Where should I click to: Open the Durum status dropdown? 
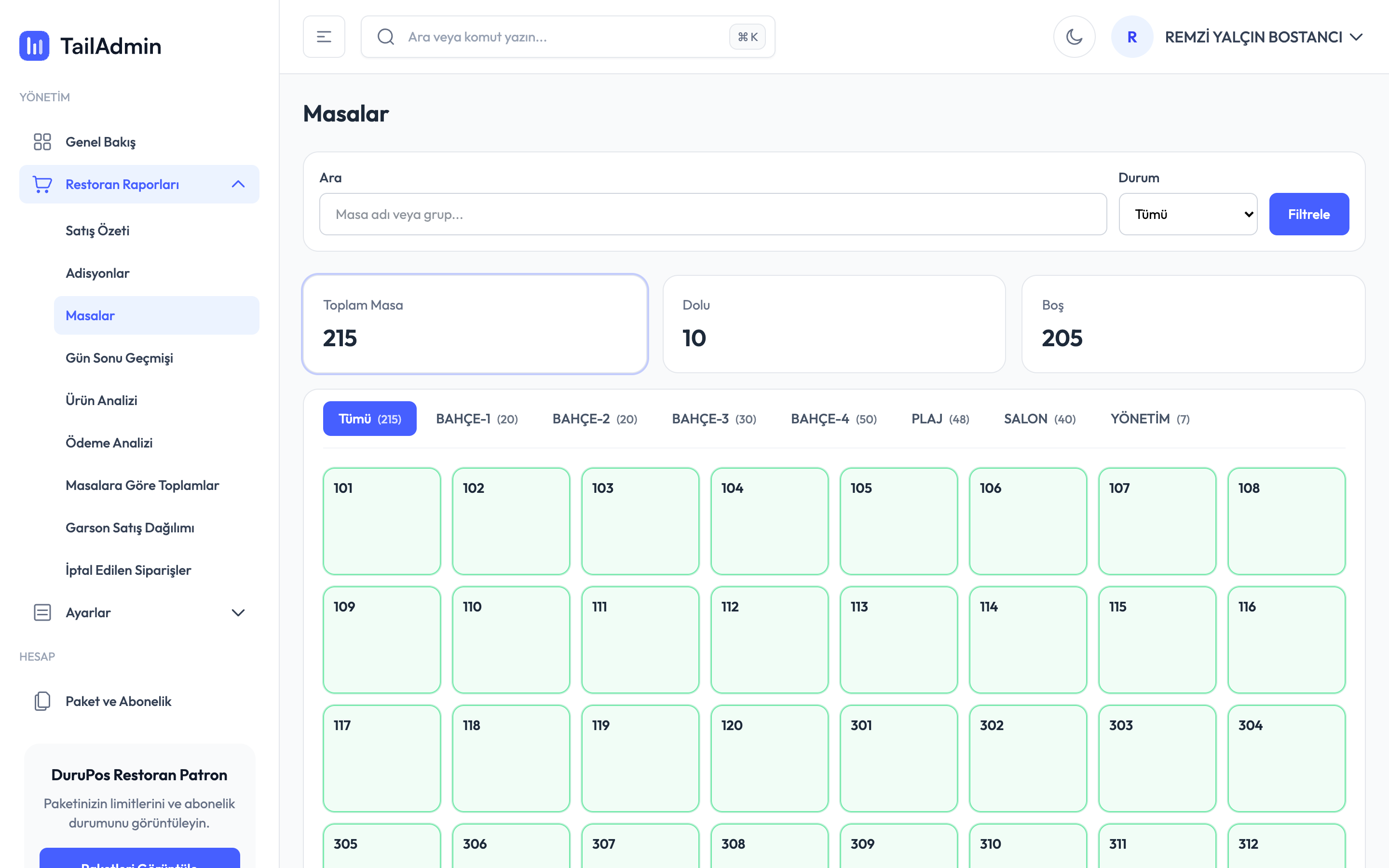click(1188, 214)
